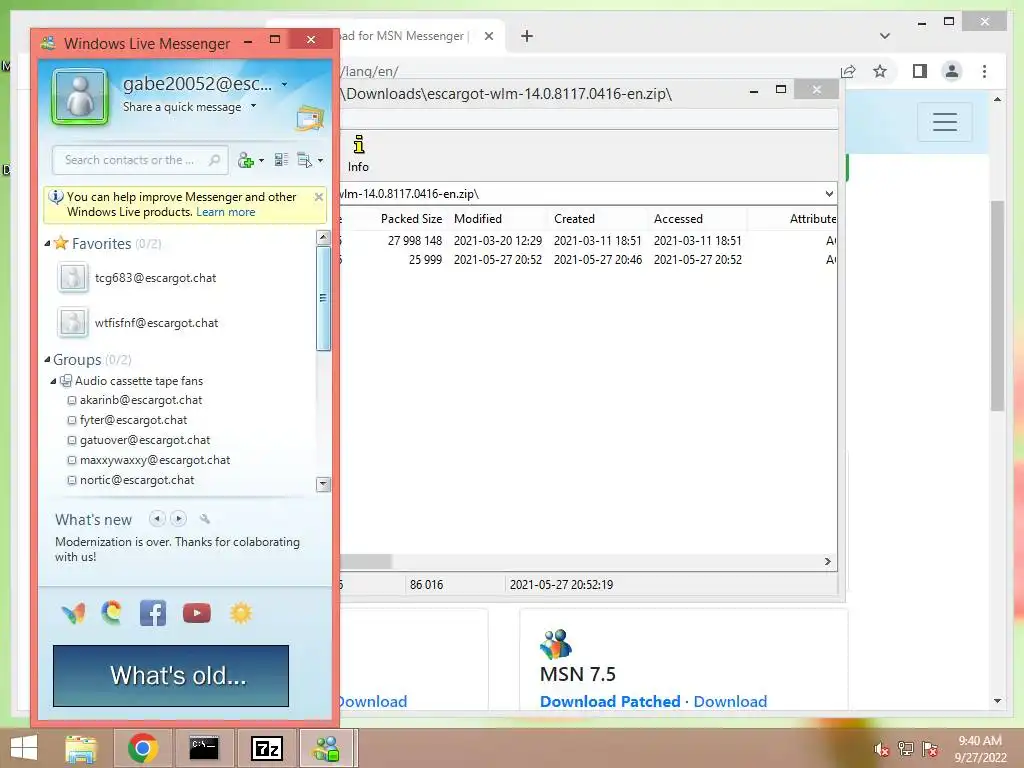Collapse the Groups section
Viewport: 1024px width, 768px height.
point(47,360)
